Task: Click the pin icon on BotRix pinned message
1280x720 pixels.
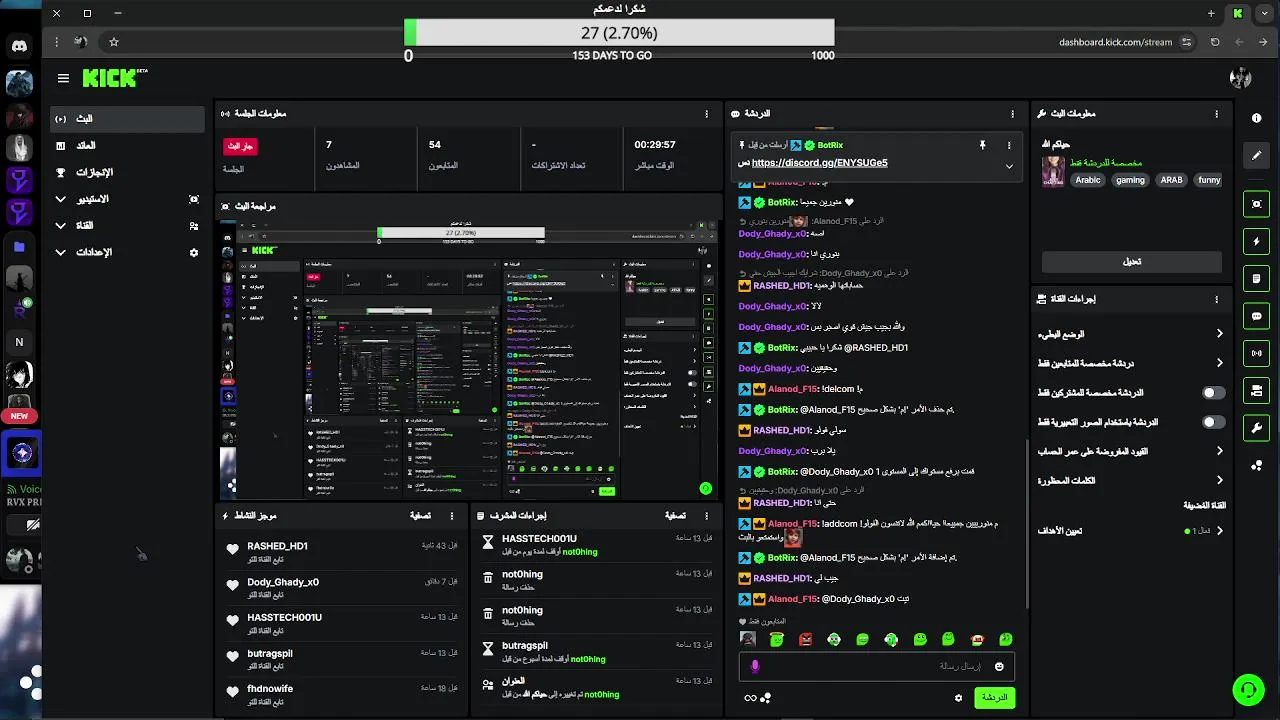Action: [x=982, y=145]
